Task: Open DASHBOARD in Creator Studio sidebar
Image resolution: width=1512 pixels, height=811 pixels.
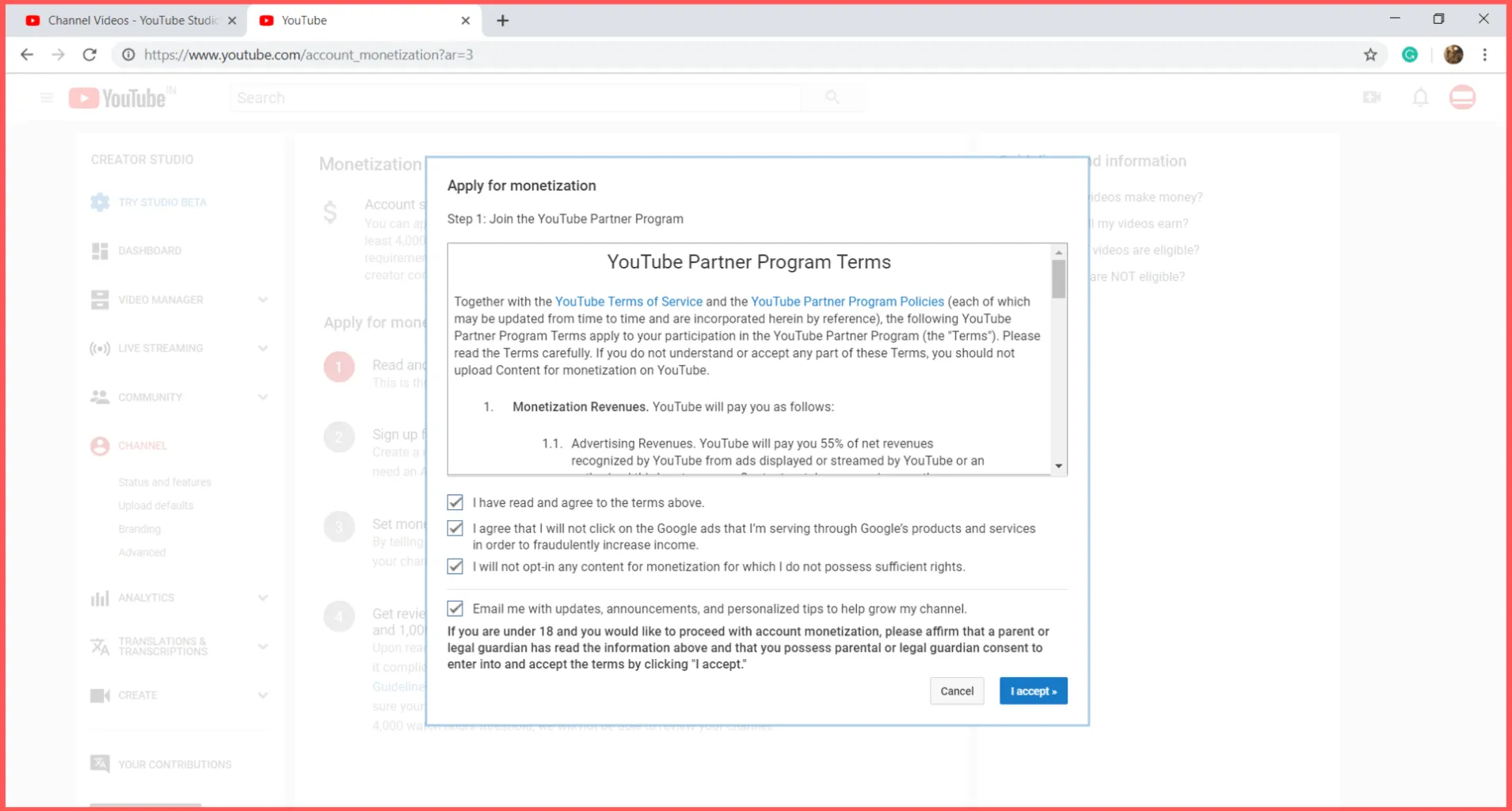Action: pos(150,251)
